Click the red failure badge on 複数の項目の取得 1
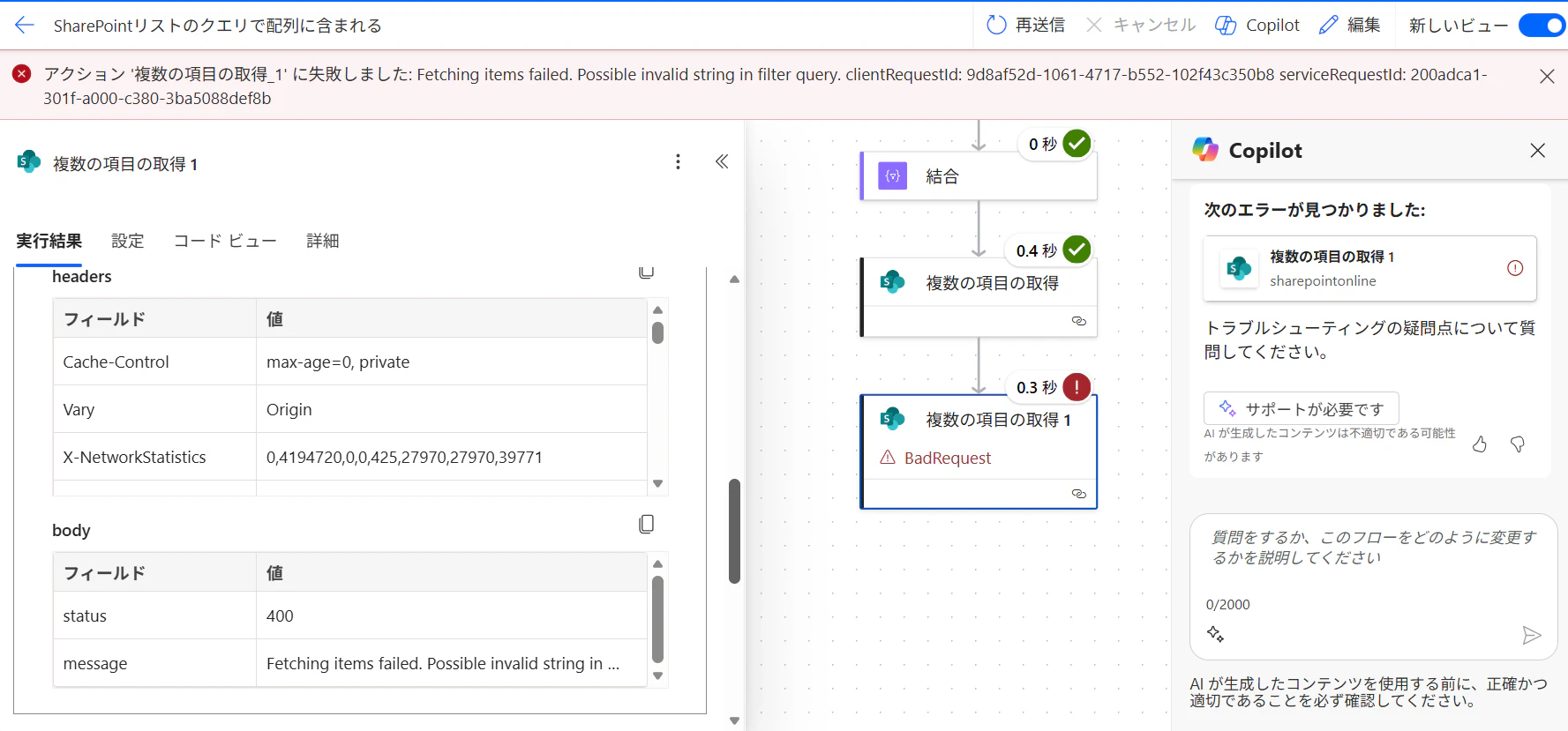 (1077, 386)
